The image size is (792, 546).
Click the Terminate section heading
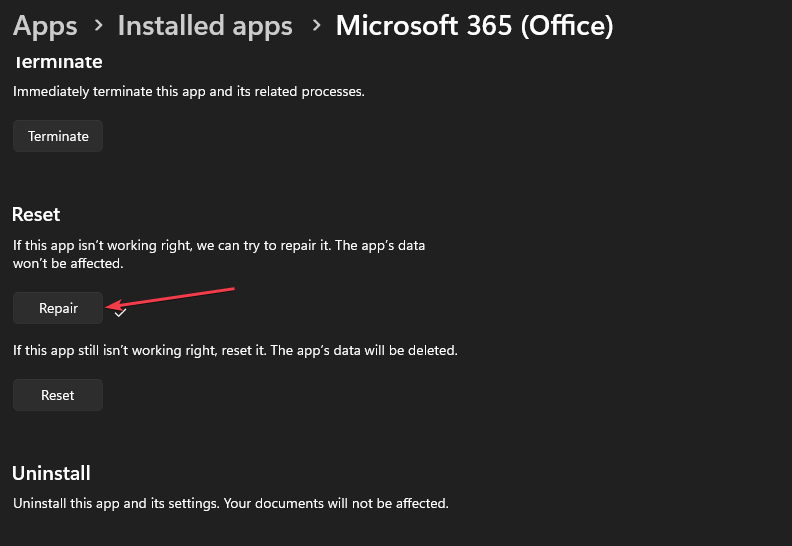pos(58,63)
